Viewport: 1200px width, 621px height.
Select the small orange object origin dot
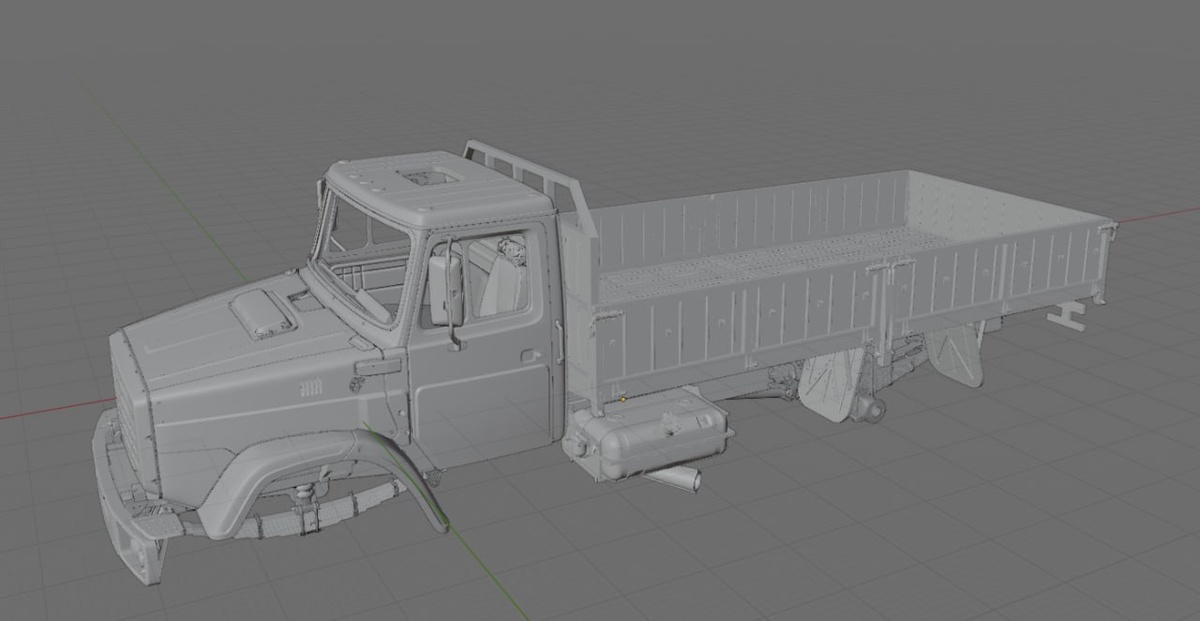(x=624, y=398)
